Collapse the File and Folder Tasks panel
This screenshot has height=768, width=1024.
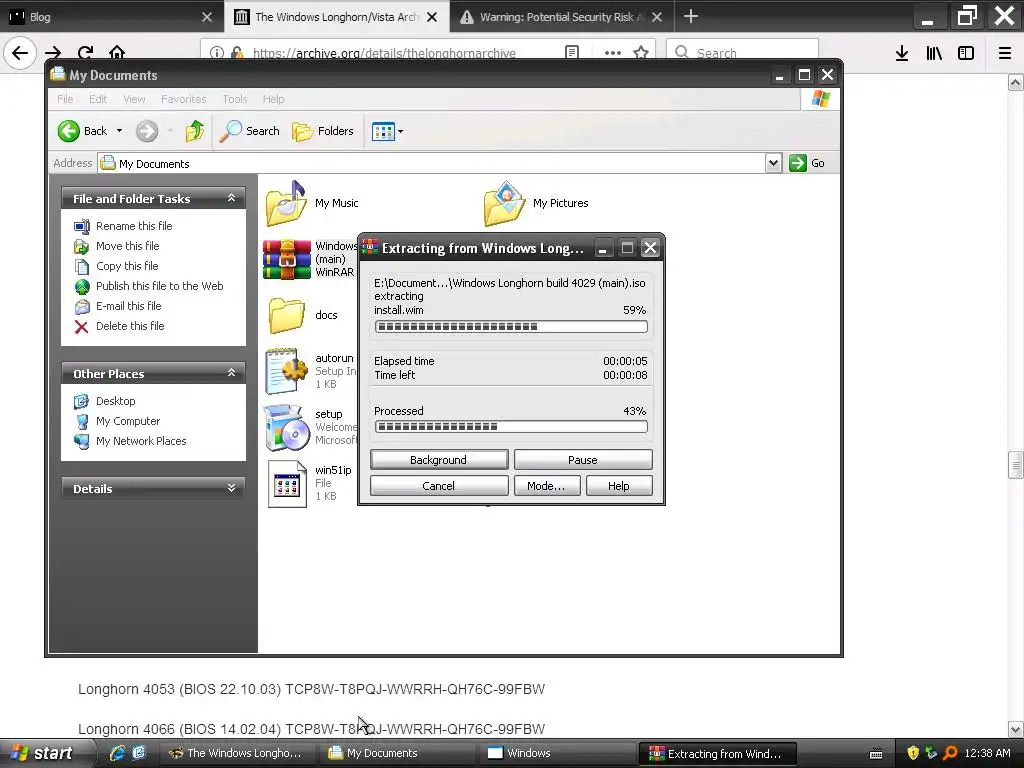tap(231, 198)
